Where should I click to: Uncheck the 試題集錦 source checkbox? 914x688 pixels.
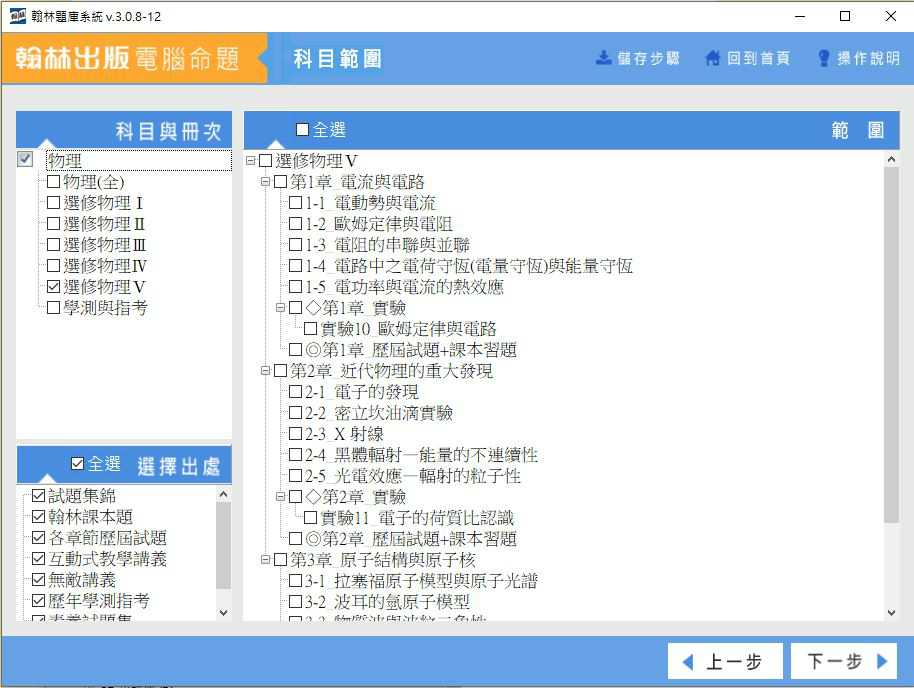point(38,496)
